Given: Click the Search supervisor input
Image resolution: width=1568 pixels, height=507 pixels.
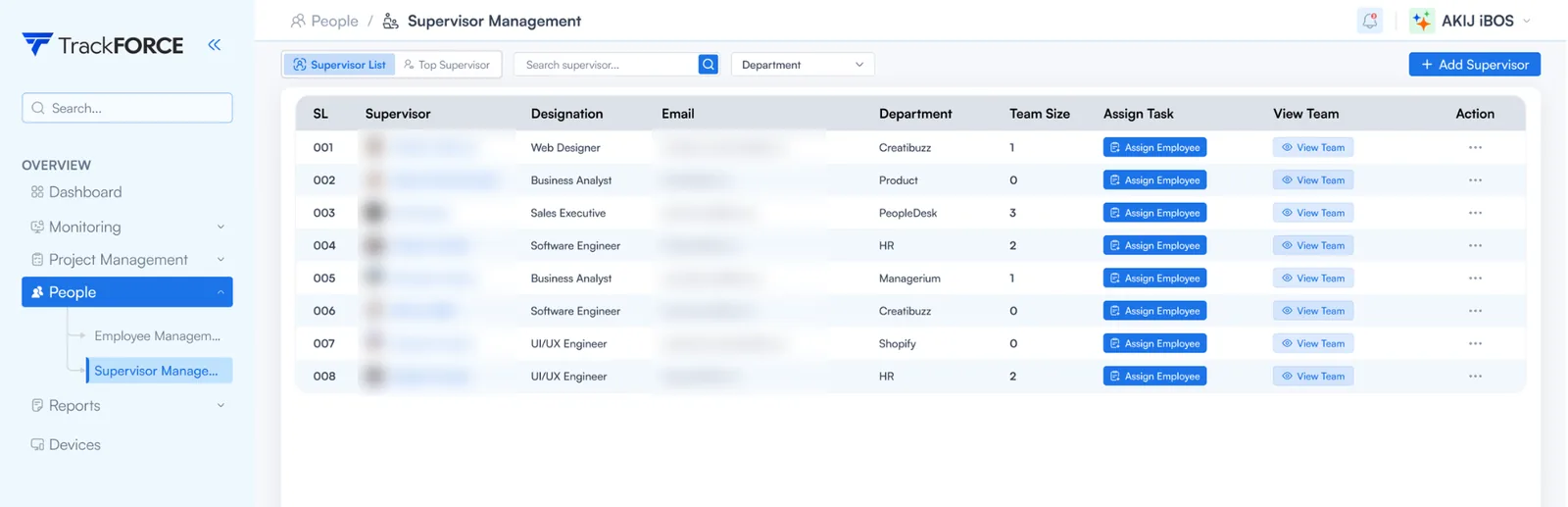Looking at the screenshot, I should click(x=606, y=65).
